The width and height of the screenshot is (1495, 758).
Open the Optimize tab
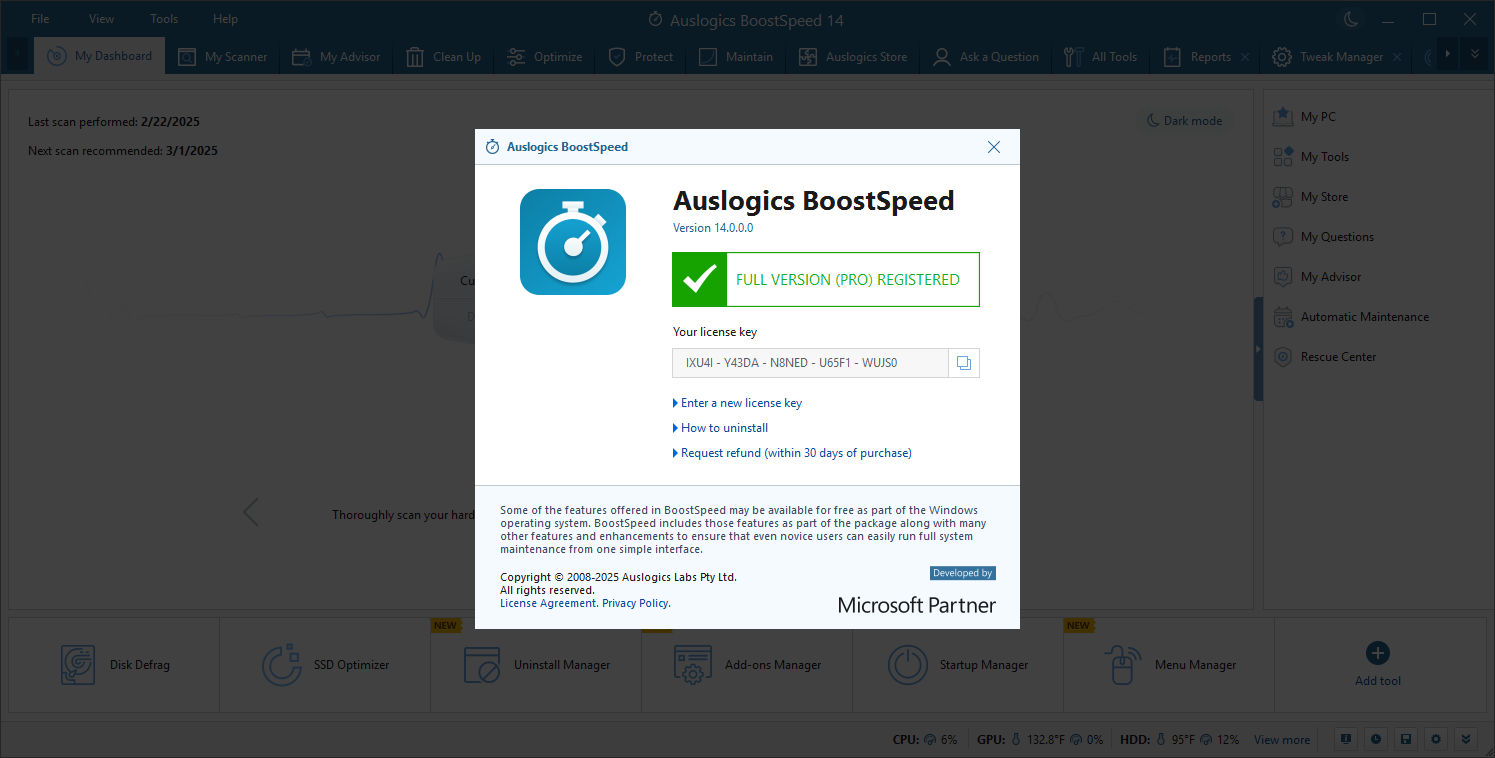pyautogui.click(x=544, y=57)
